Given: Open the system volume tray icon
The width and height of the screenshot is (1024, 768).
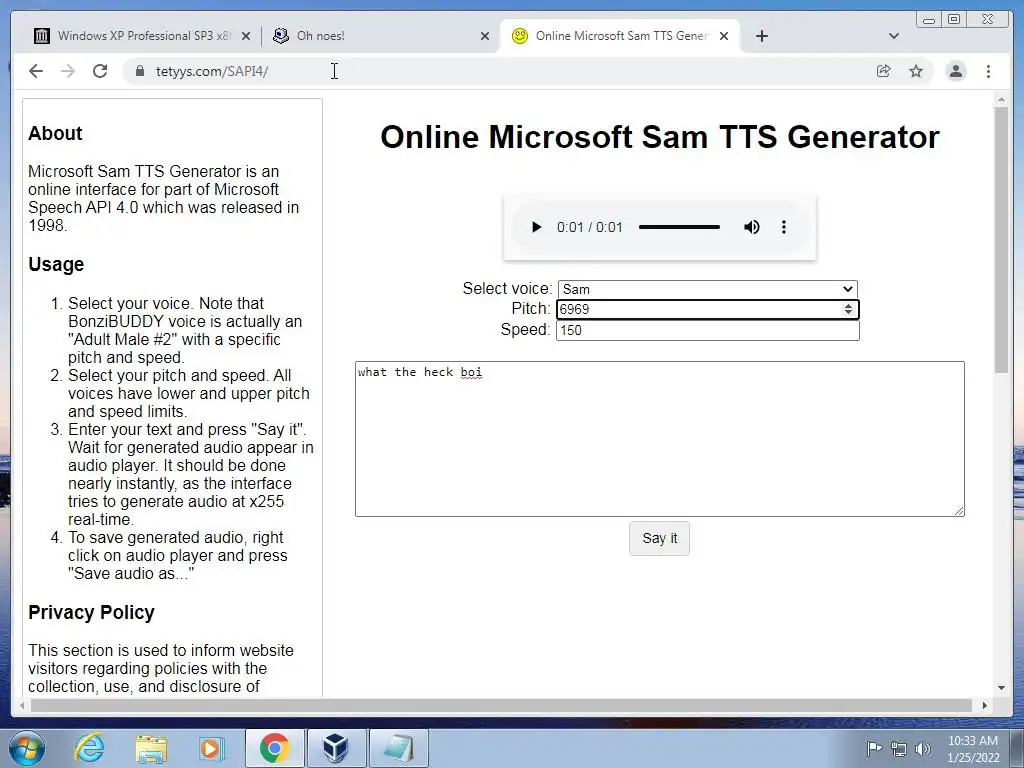Looking at the screenshot, I should 923,749.
